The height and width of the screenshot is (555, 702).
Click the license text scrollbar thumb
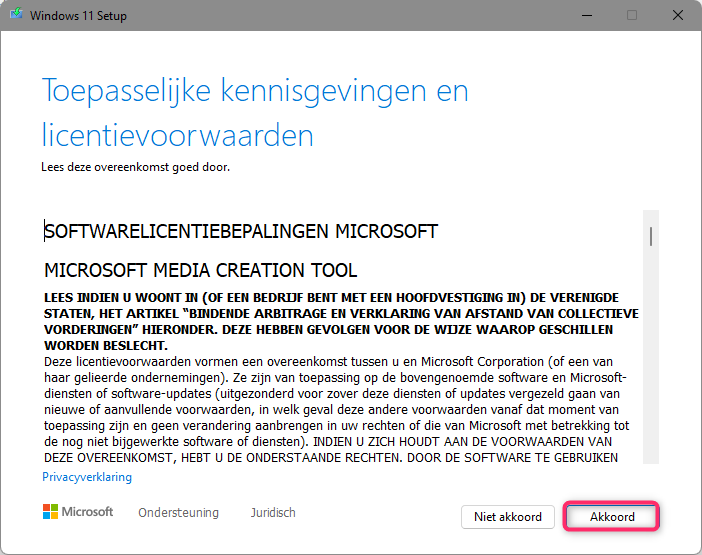(651, 236)
